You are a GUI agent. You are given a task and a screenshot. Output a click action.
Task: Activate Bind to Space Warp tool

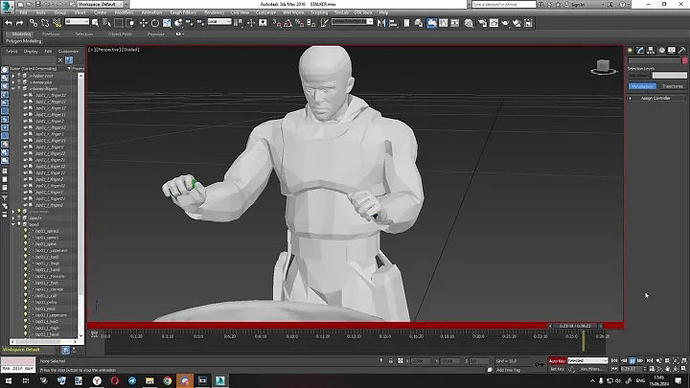click(x=57, y=23)
